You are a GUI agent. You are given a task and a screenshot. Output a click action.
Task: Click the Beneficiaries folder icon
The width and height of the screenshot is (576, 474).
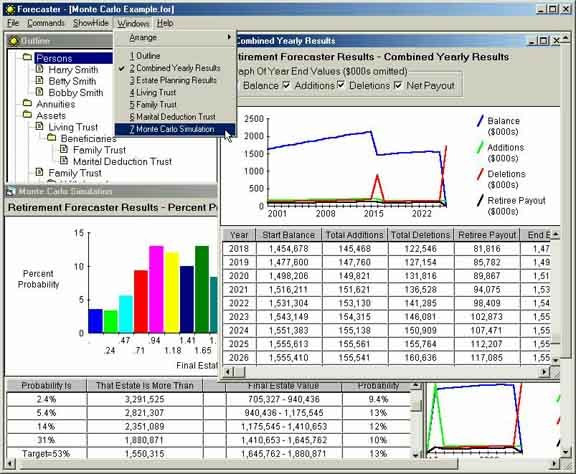click(51, 137)
